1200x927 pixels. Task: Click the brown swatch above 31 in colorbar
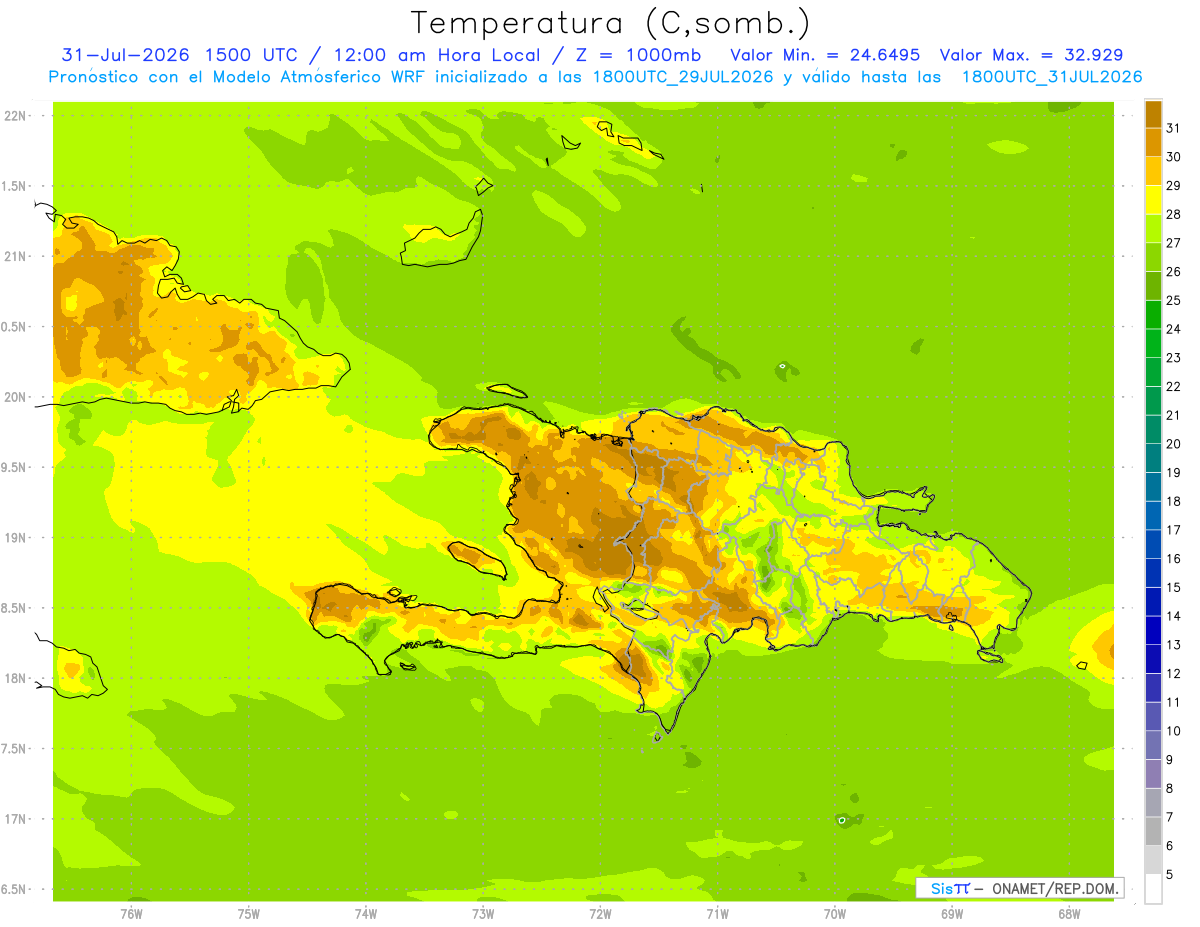click(x=1153, y=114)
